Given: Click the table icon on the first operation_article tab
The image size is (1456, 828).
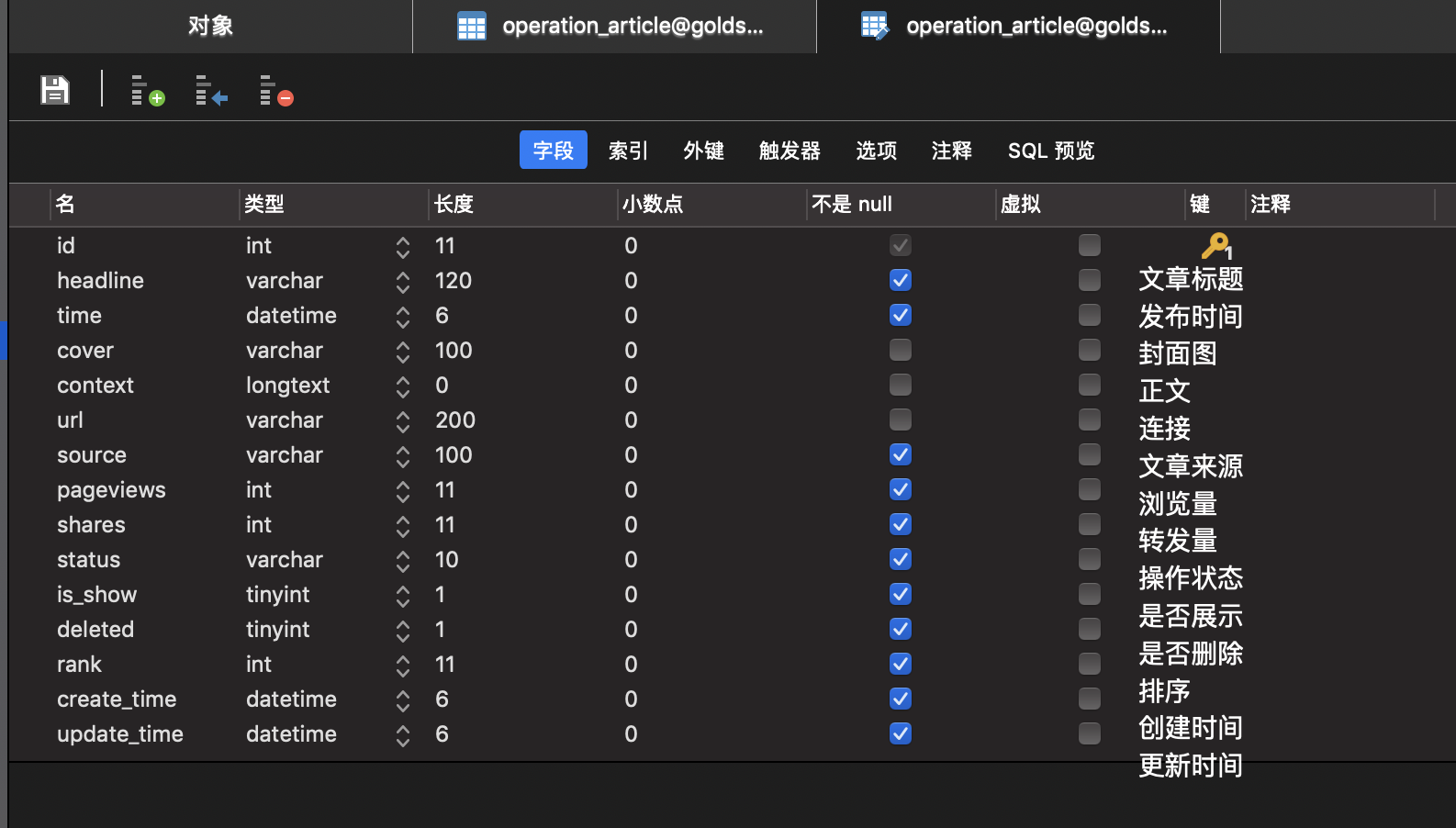Looking at the screenshot, I should pyautogui.click(x=472, y=27).
